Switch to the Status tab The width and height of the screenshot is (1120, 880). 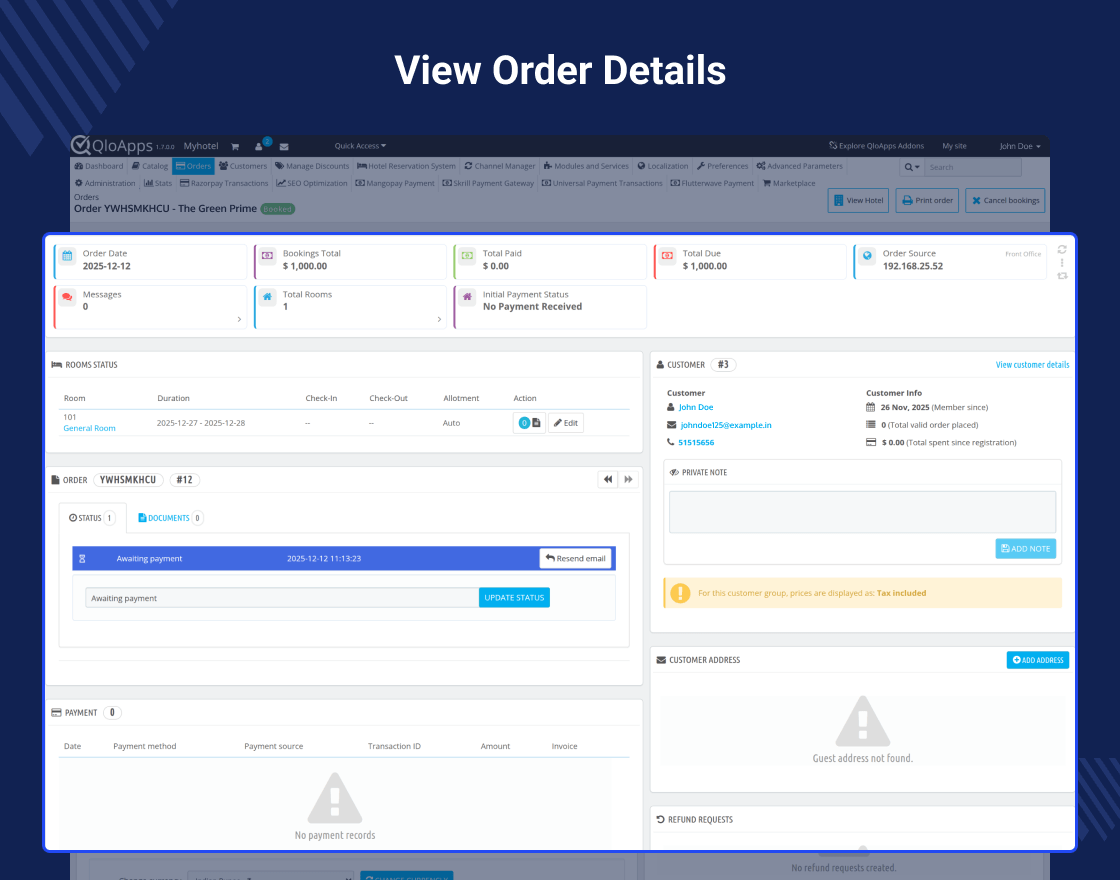91,518
